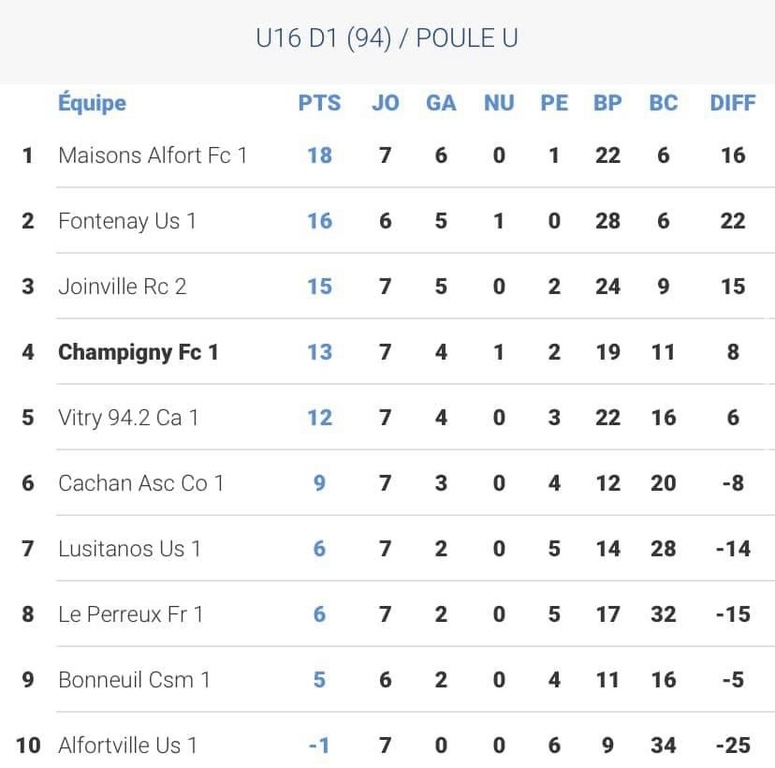Viewport: 775px width, 768px height.
Task: Open the Cachan Asc Co 1 team
Action: [141, 483]
